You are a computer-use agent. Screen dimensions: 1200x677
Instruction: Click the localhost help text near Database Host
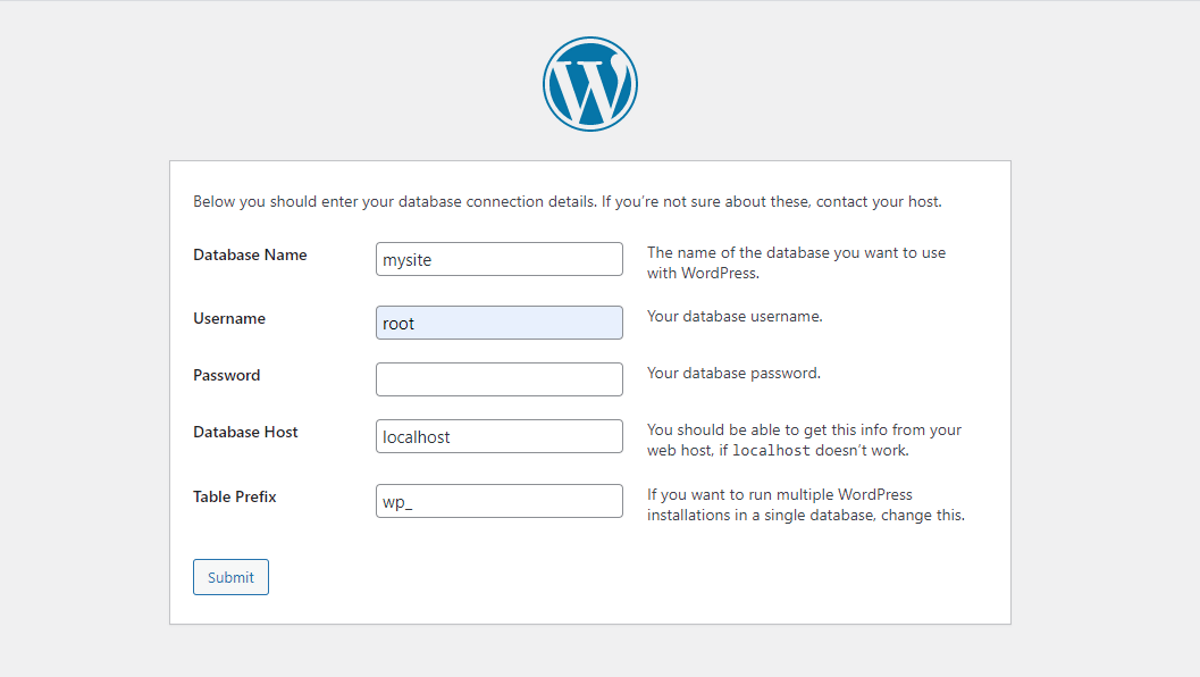pos(804,440)
